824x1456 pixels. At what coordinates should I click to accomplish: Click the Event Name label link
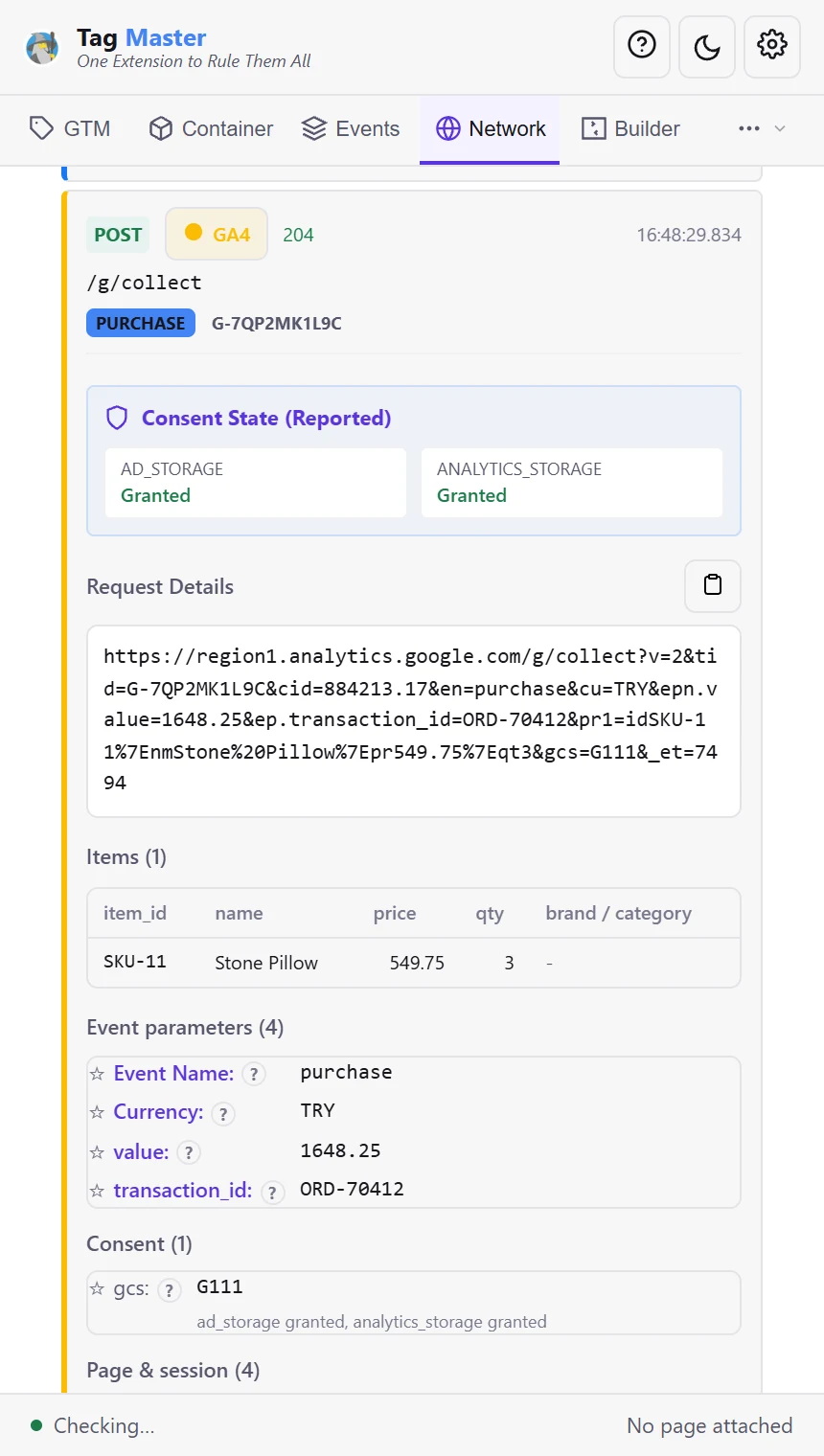point(173,1074)
